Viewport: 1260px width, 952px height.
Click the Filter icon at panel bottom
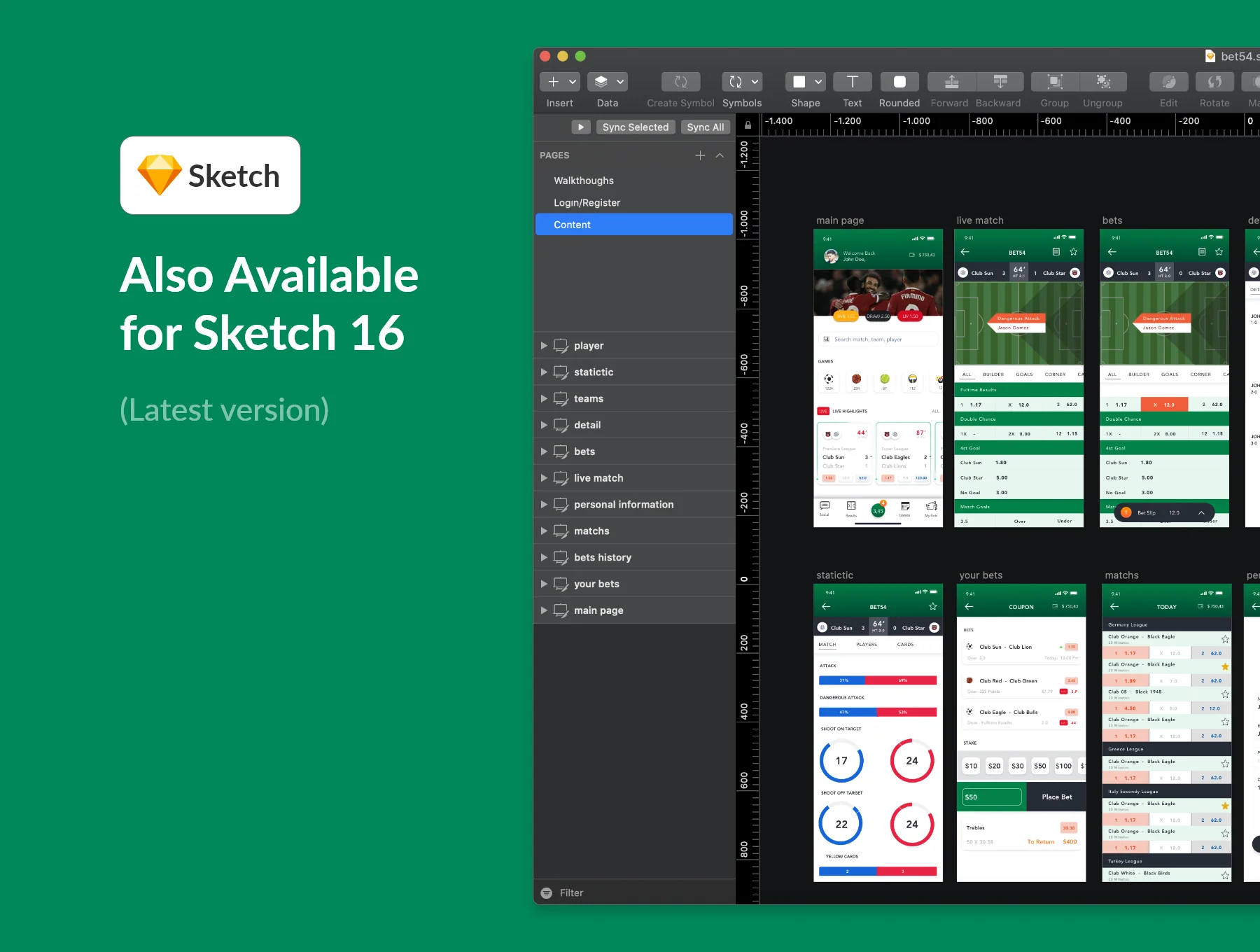click(x=547, y=892)
